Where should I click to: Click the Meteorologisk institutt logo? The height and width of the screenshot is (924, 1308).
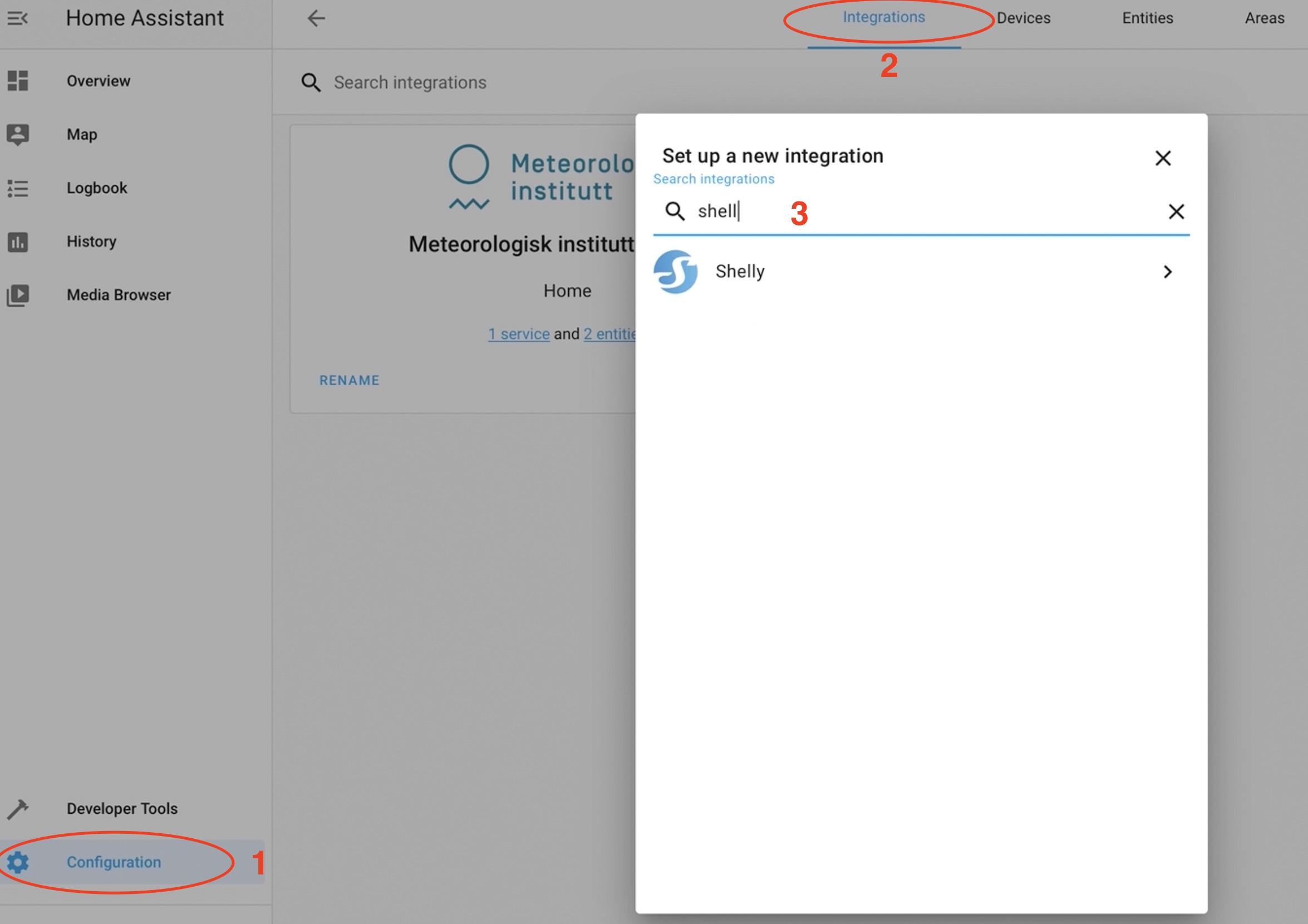[541, 177]
